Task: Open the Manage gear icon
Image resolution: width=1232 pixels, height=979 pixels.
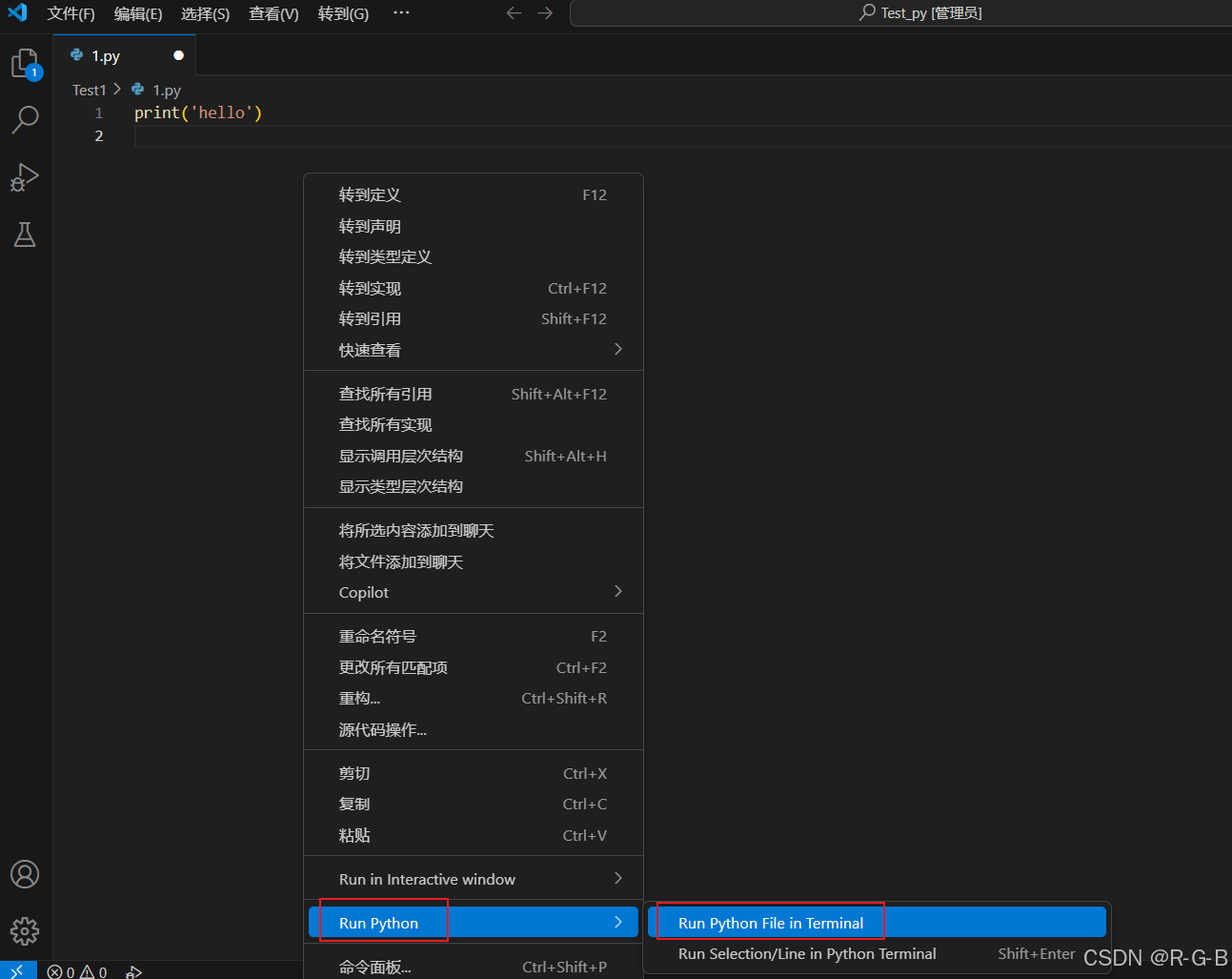Action: tap(25, 930)
